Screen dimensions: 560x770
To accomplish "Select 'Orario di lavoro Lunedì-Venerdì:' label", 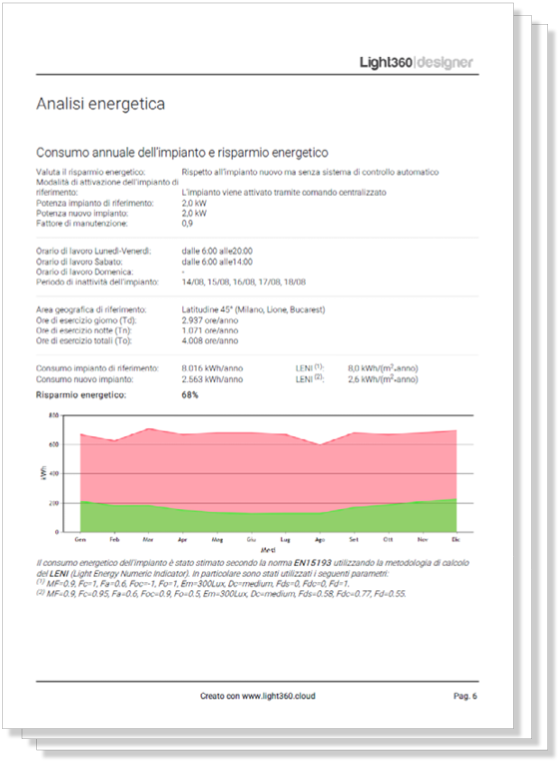I will 93,251.
